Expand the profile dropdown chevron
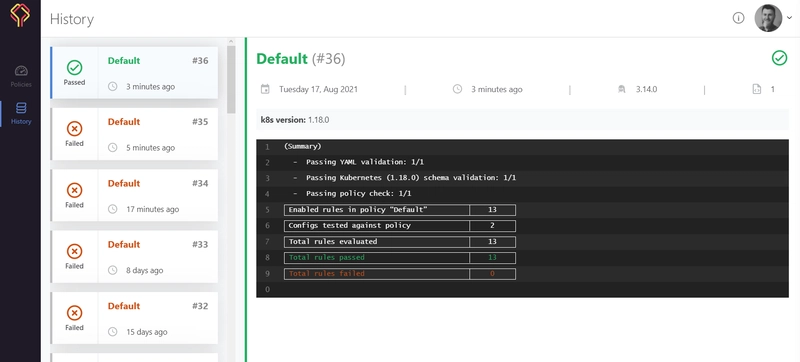The image size is (800, 362). pyautogui.click(x=790, y=18)
